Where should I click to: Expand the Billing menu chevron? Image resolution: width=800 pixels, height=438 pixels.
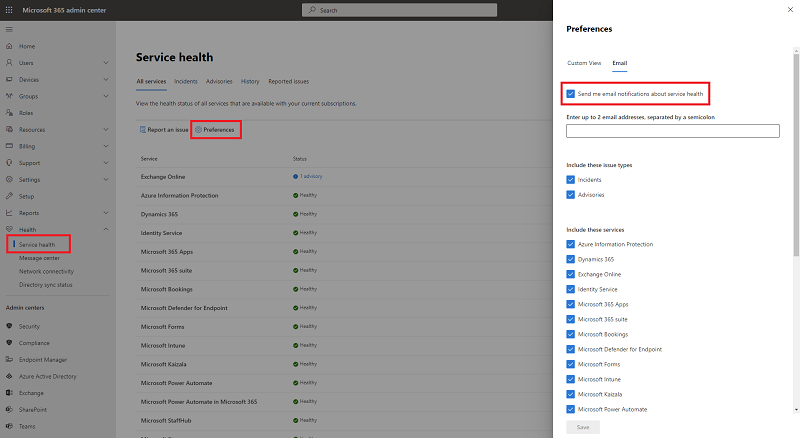tap(106, 146)
